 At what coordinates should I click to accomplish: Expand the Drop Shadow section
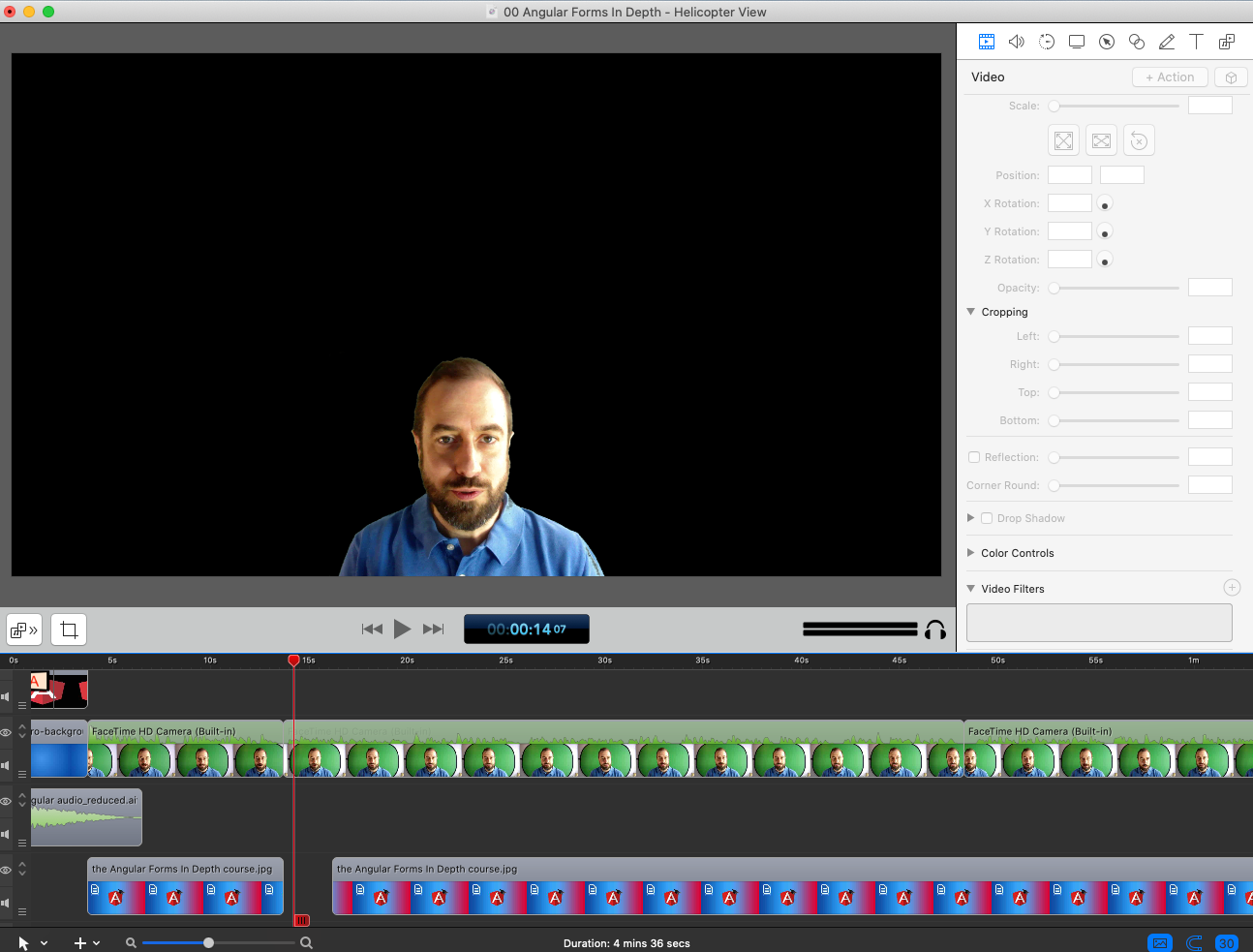[x=971, y=518]
